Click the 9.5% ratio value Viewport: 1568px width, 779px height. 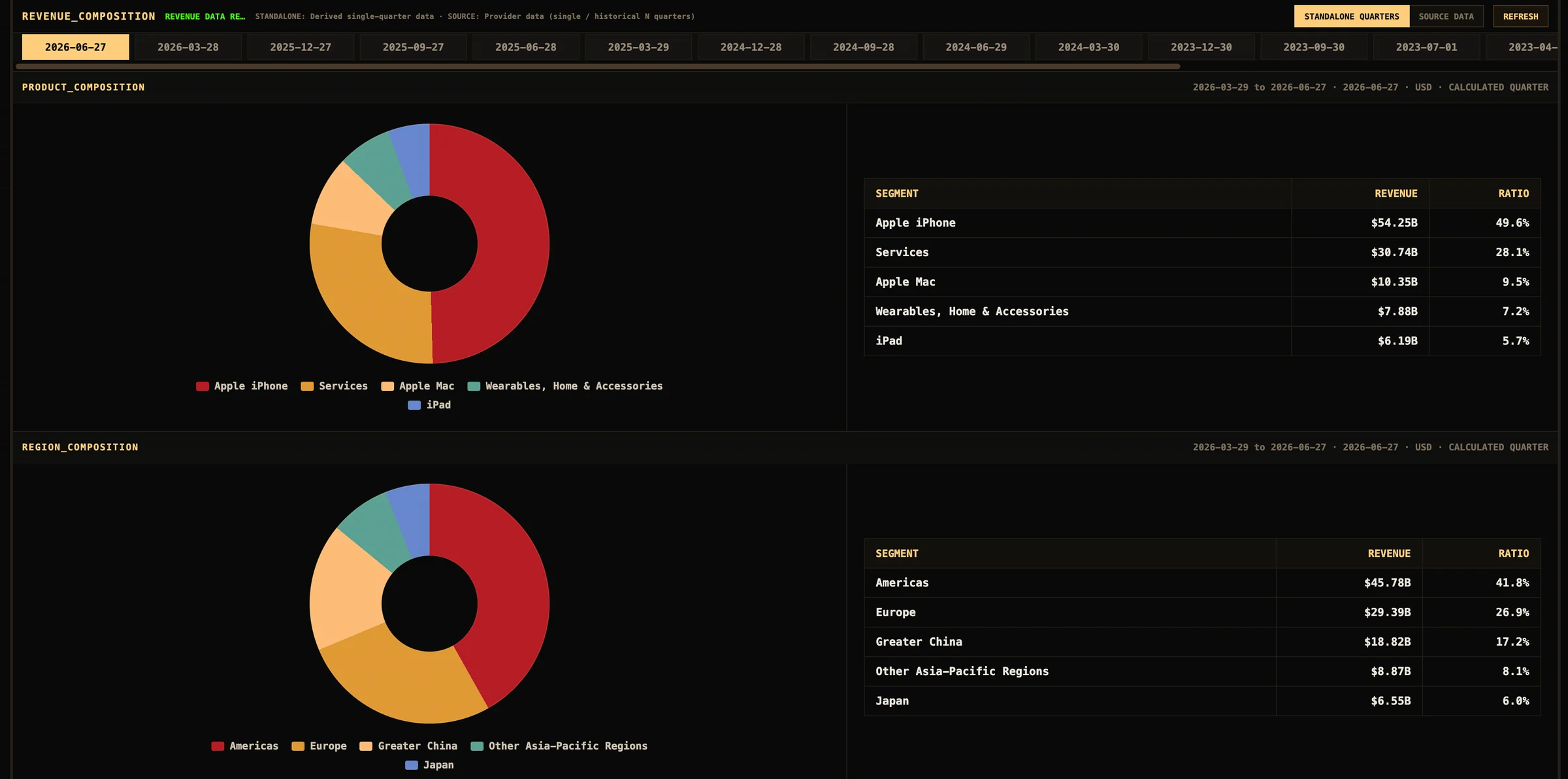(x=1516, y=282)
